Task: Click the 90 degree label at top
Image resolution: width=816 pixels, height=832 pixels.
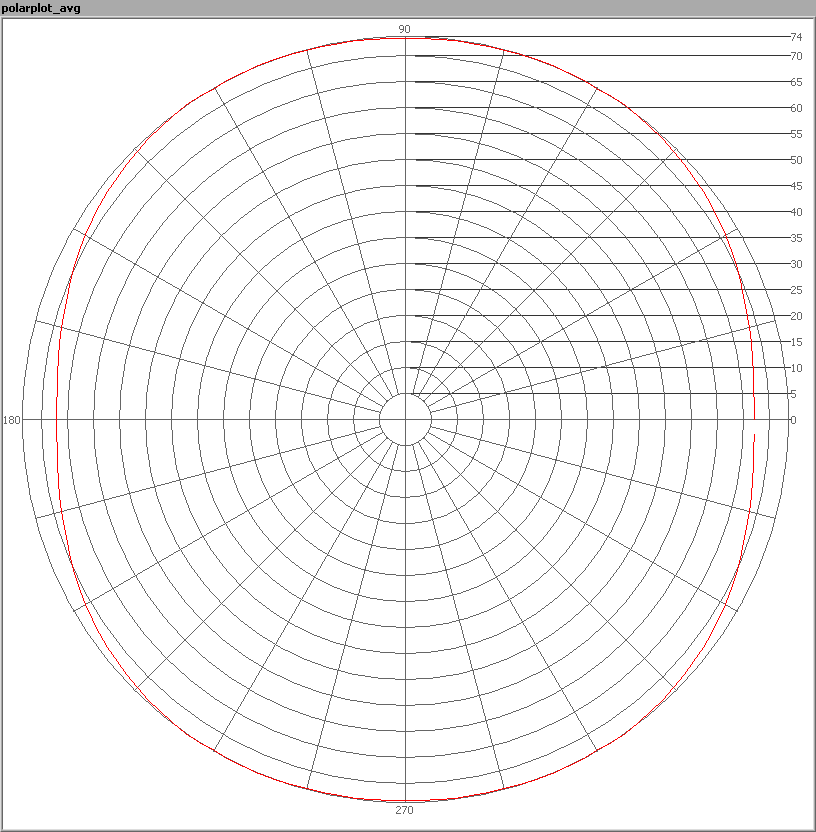Action: tap(405, 29)
